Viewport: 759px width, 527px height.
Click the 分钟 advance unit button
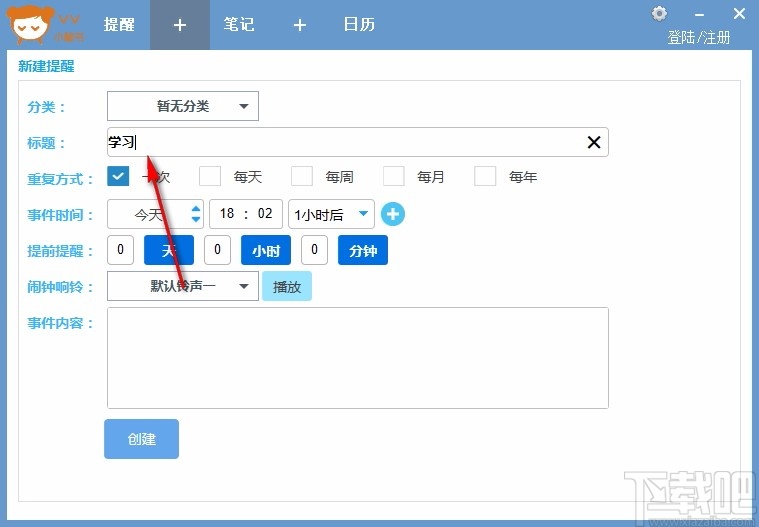pyautogui.click(x=363, y=250)
